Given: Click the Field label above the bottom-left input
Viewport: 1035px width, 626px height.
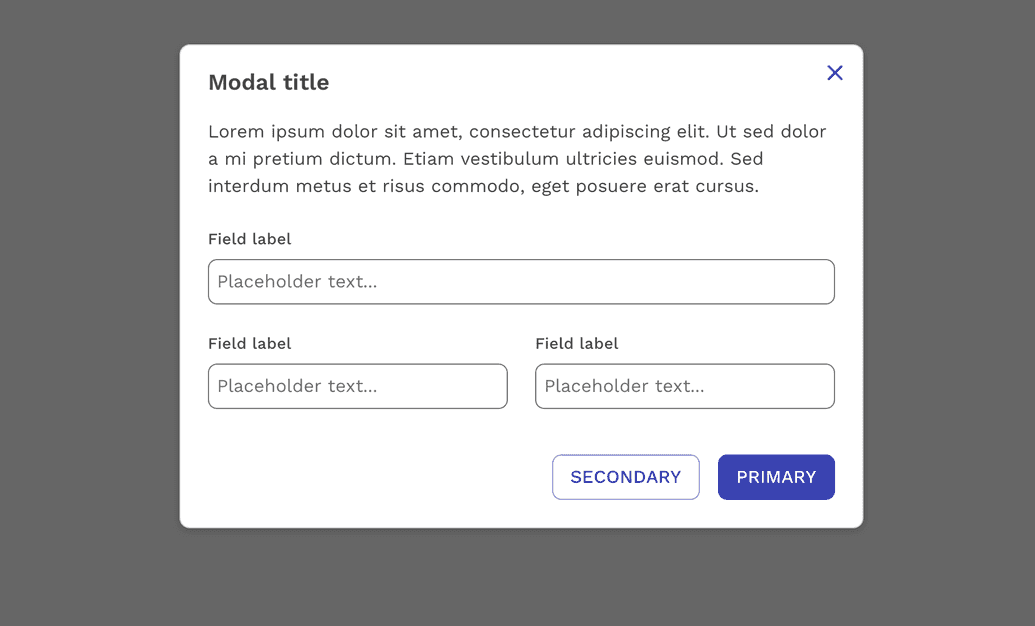Looking at the screenshot, I should point(250,344).
